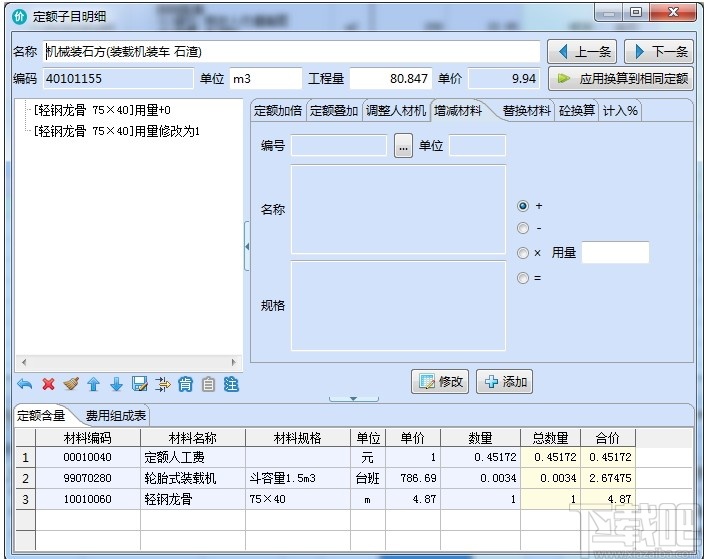The image size is (704, 559).
Task: Click the 名称 field at the top
Action: (291, 52)
